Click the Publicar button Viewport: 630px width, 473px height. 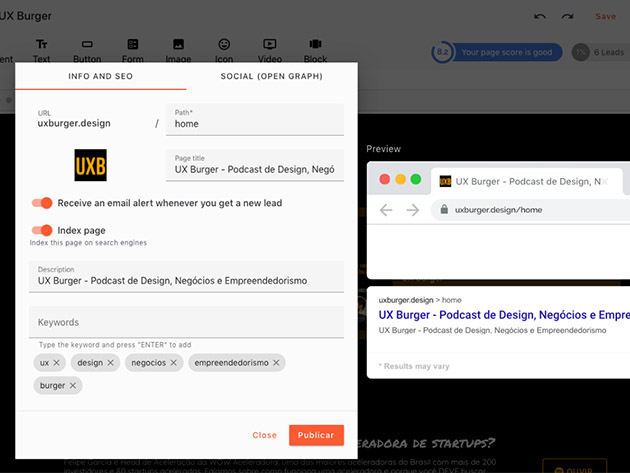[x=316, y=435]
